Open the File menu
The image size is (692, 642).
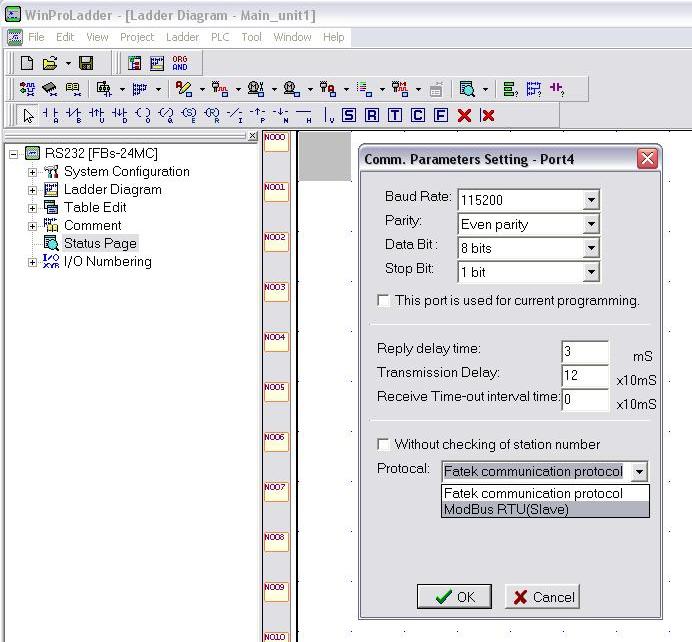point(36,37)
